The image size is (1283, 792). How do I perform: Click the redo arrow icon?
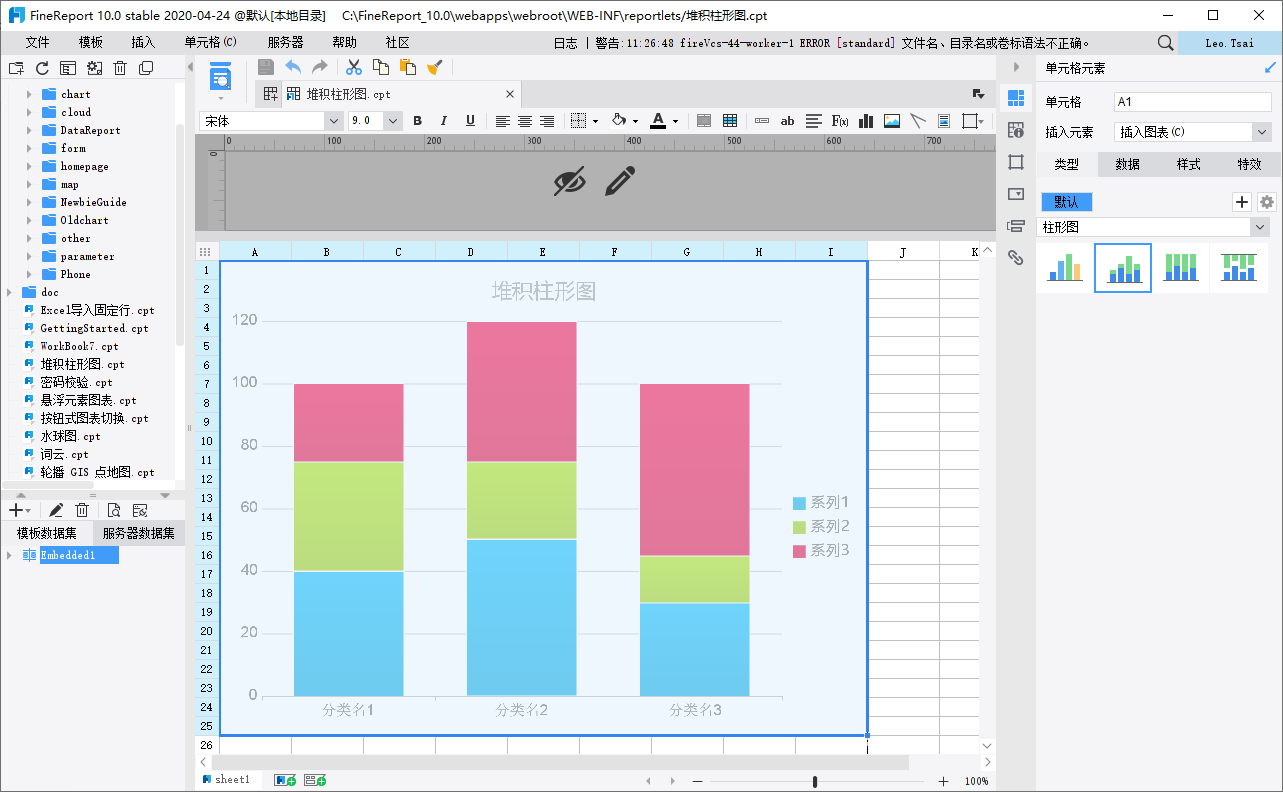pos(320,67)
